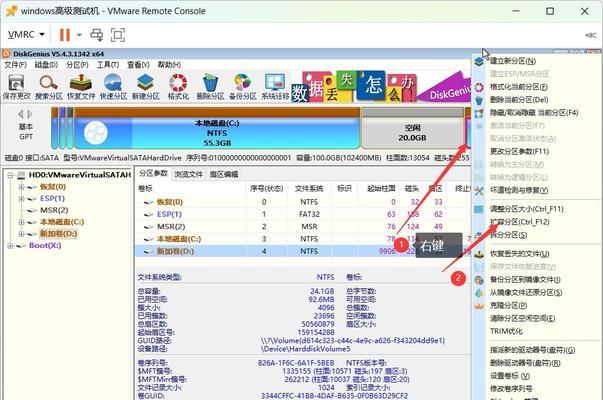Image resolution: width=603 pixels, height=400 pixels.
Task: Click the 新建分区 toolbar icon
Action: pyautogui.click(x=146, y=87)
